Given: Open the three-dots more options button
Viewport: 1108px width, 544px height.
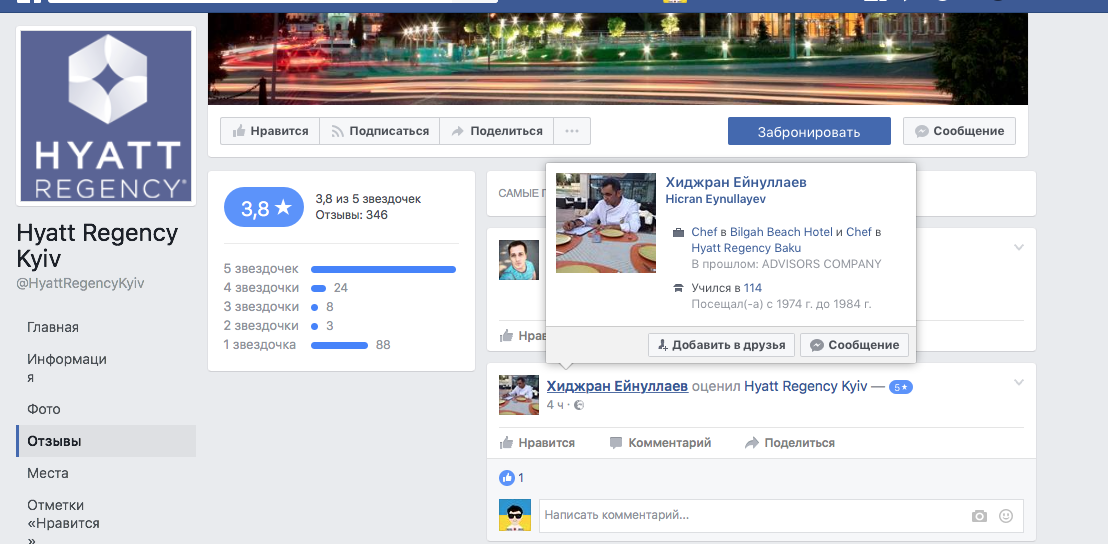Looking at the screenshot, I should (x=571, y=131).
